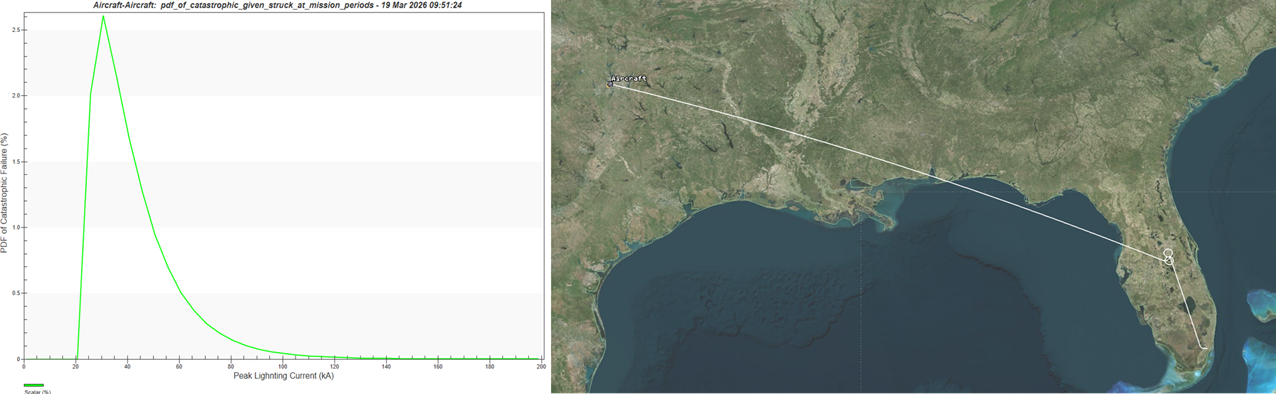
Task: Click the 100 tick label on the x-axis
Action: click(x=283, y=367)
